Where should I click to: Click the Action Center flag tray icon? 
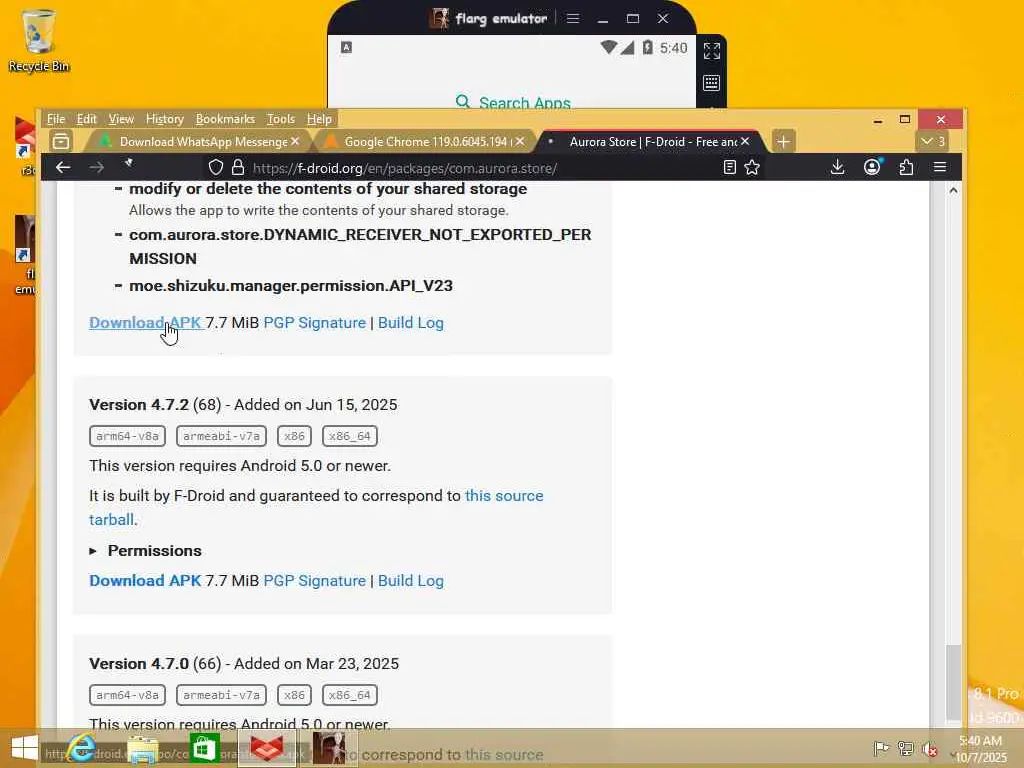point(880,748)
